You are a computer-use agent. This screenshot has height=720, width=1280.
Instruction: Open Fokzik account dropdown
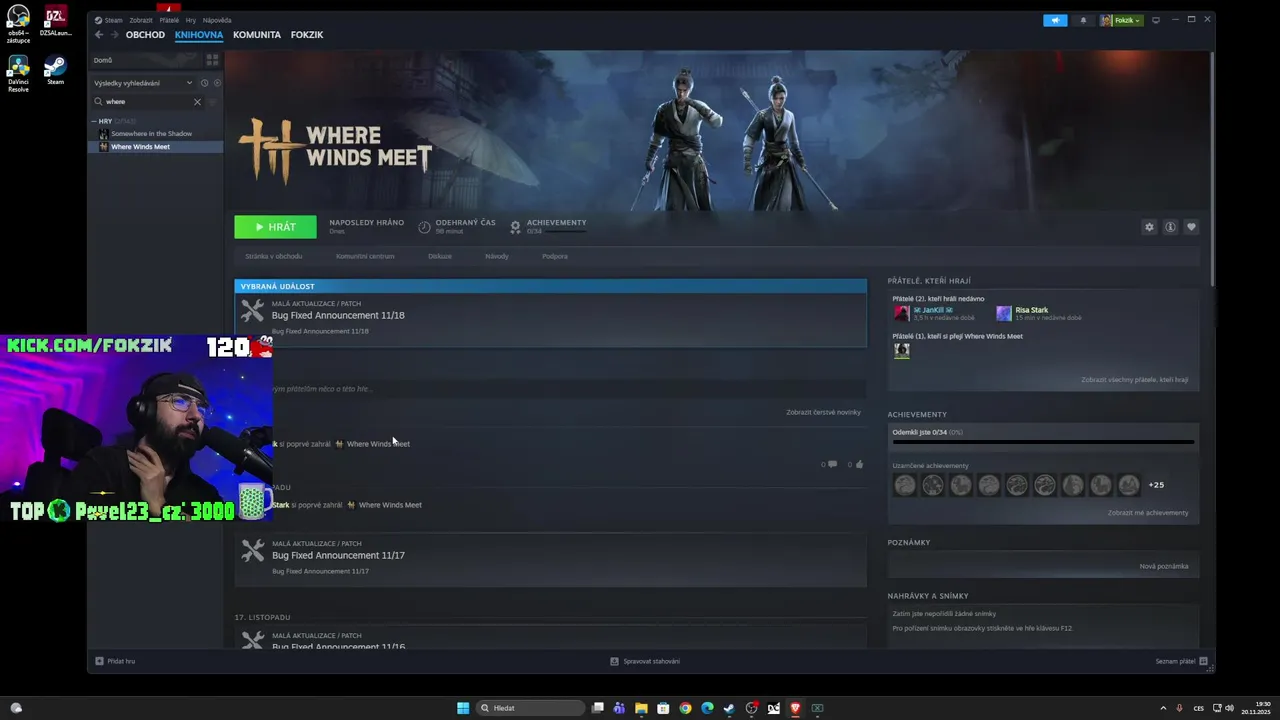point(1121,20)
